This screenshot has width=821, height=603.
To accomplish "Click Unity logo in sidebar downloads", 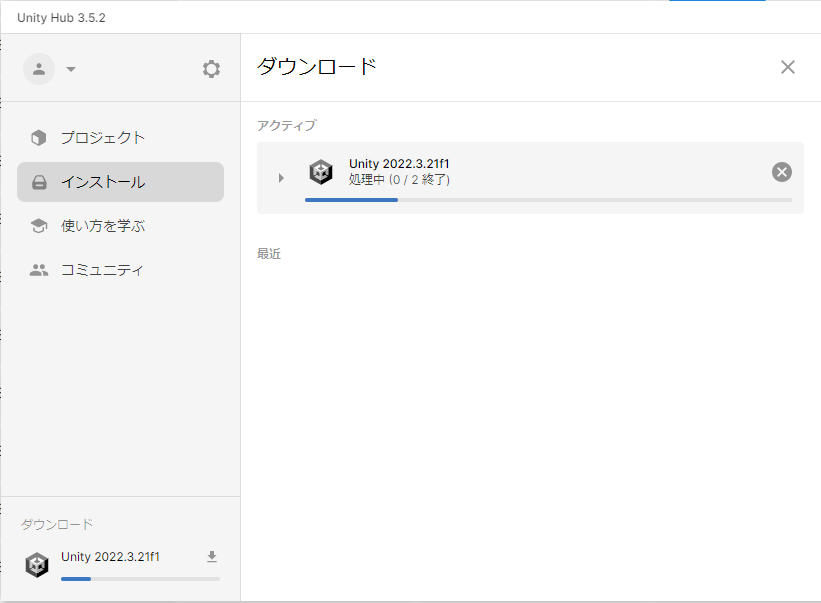I will click(37, 564).
